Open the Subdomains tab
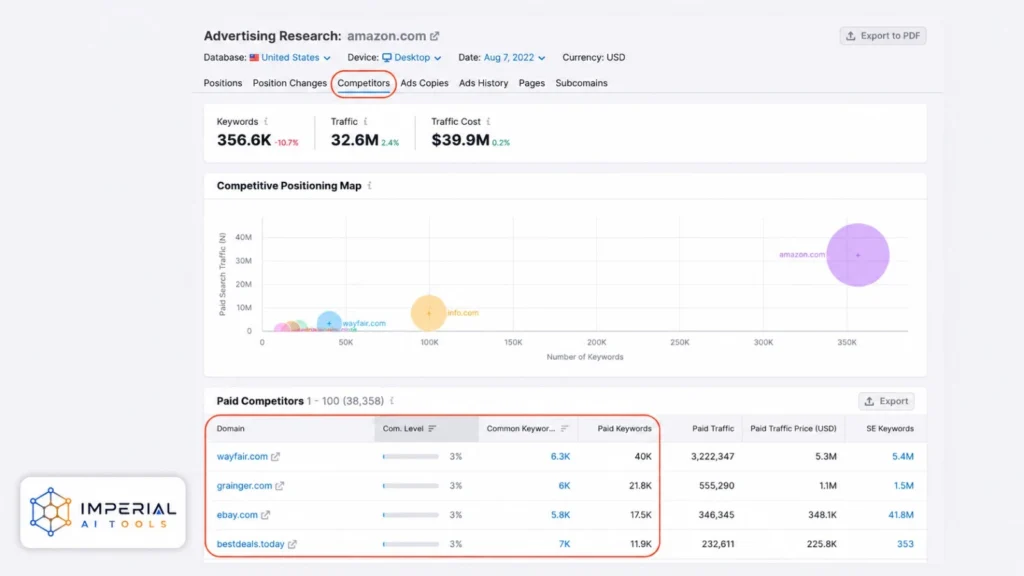 click(x=581, y=83)
